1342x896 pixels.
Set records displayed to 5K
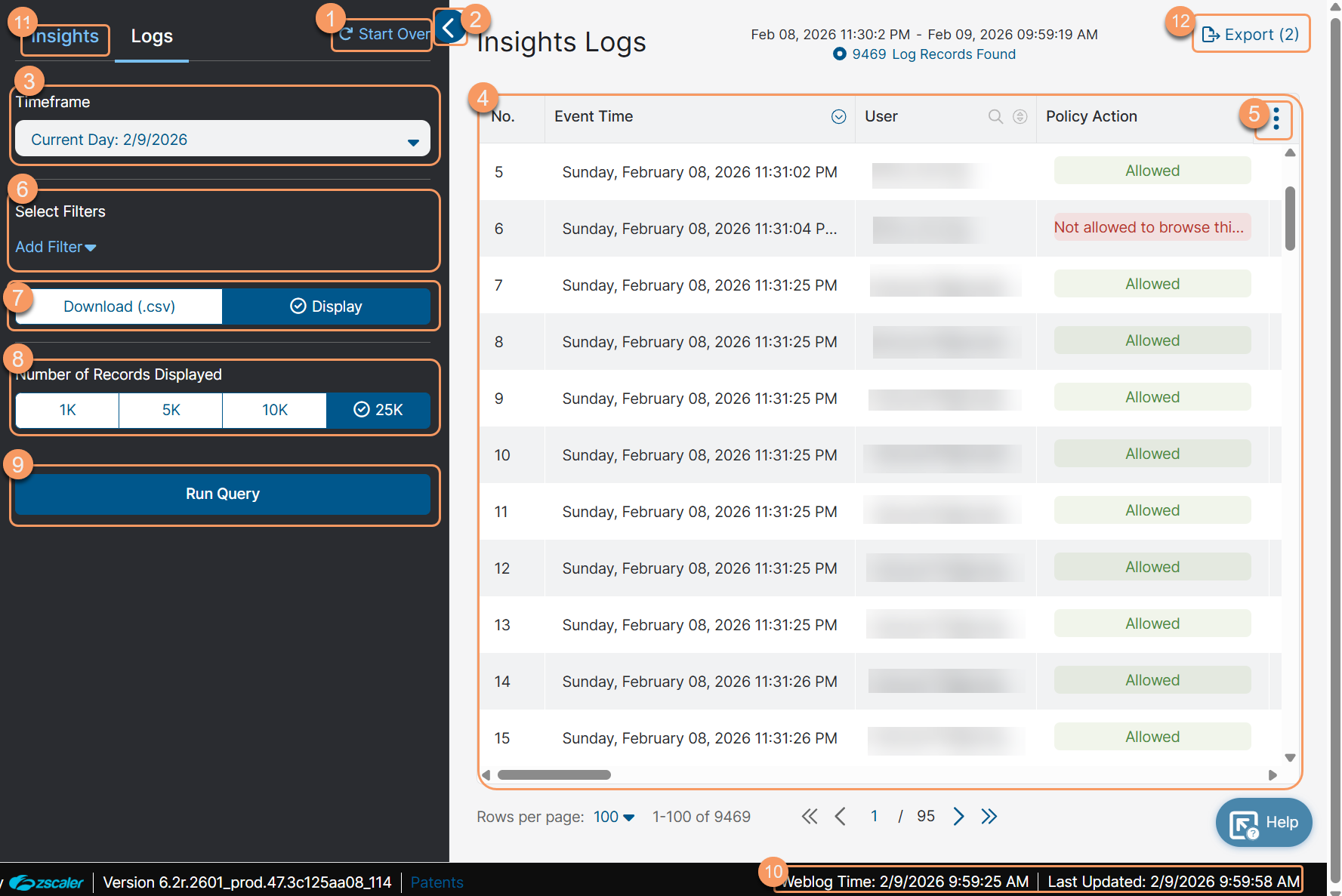[171, 410]
